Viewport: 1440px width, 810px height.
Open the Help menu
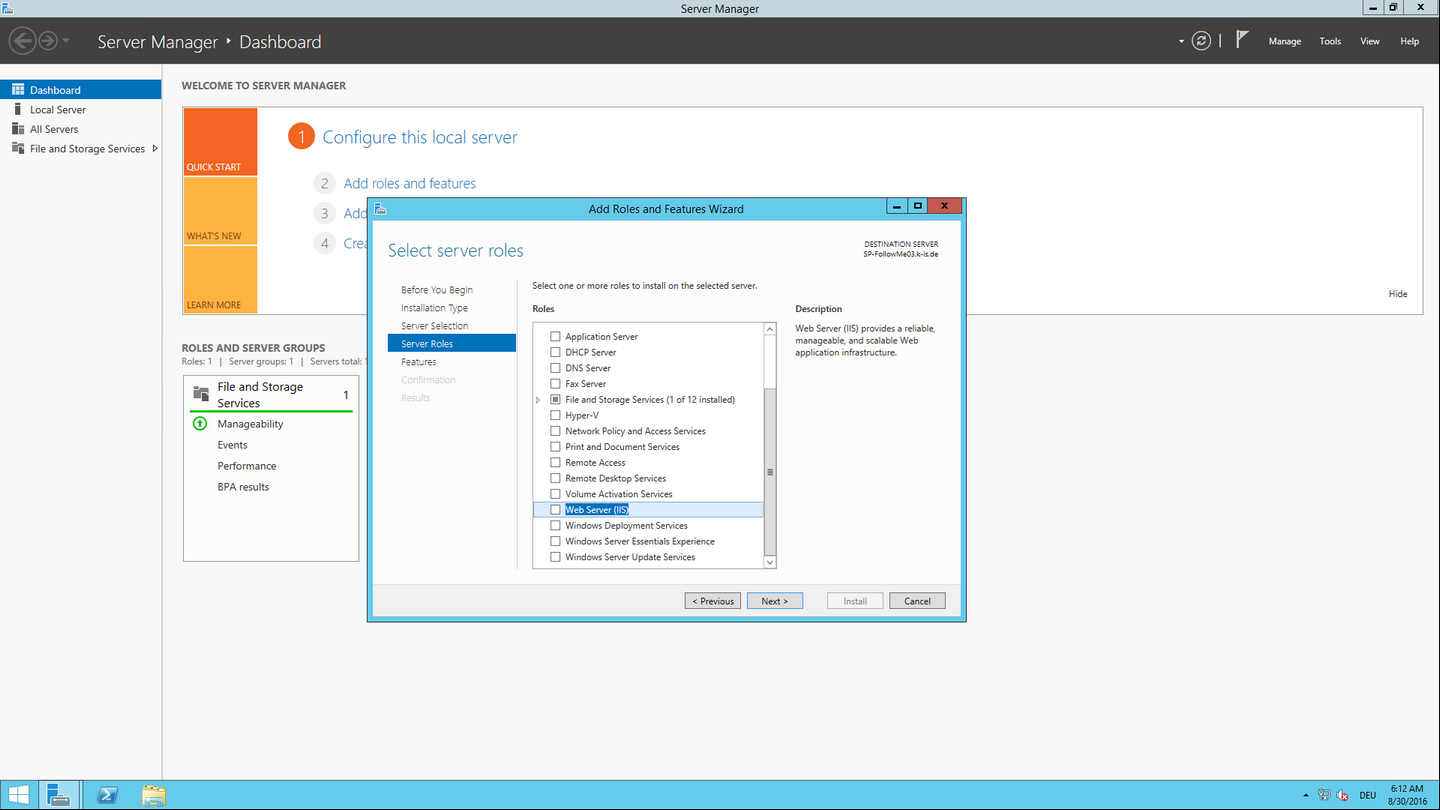point(1409,41)
